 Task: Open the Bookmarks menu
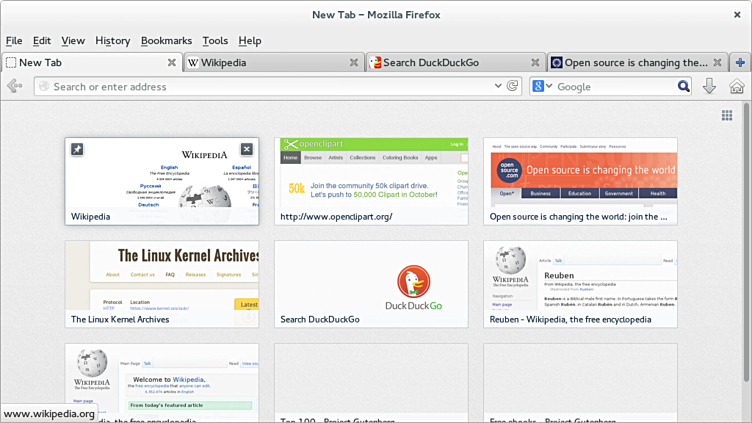pos(166,41)
